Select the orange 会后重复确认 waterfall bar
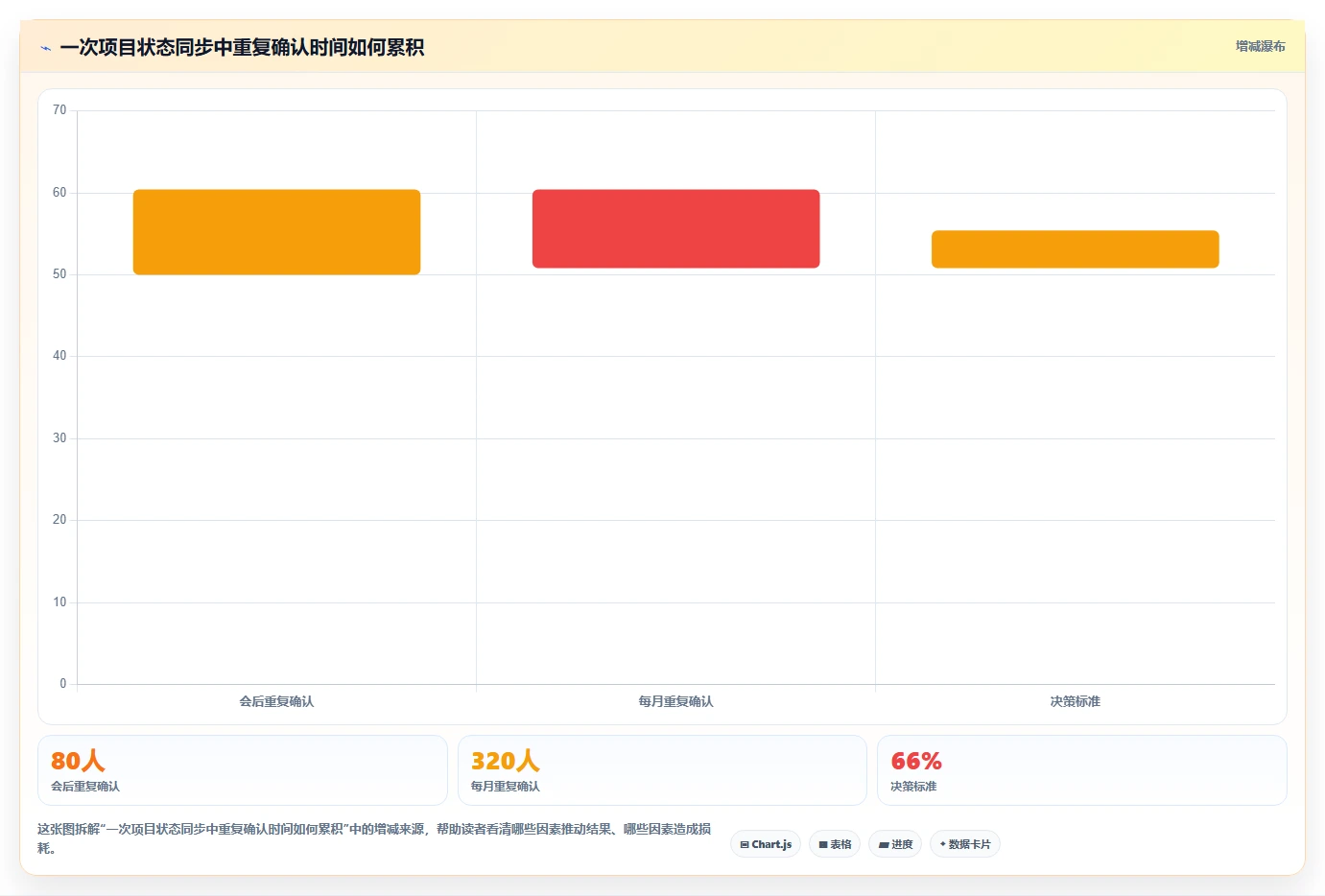The image size is (1325, 896). click(276, 232)
